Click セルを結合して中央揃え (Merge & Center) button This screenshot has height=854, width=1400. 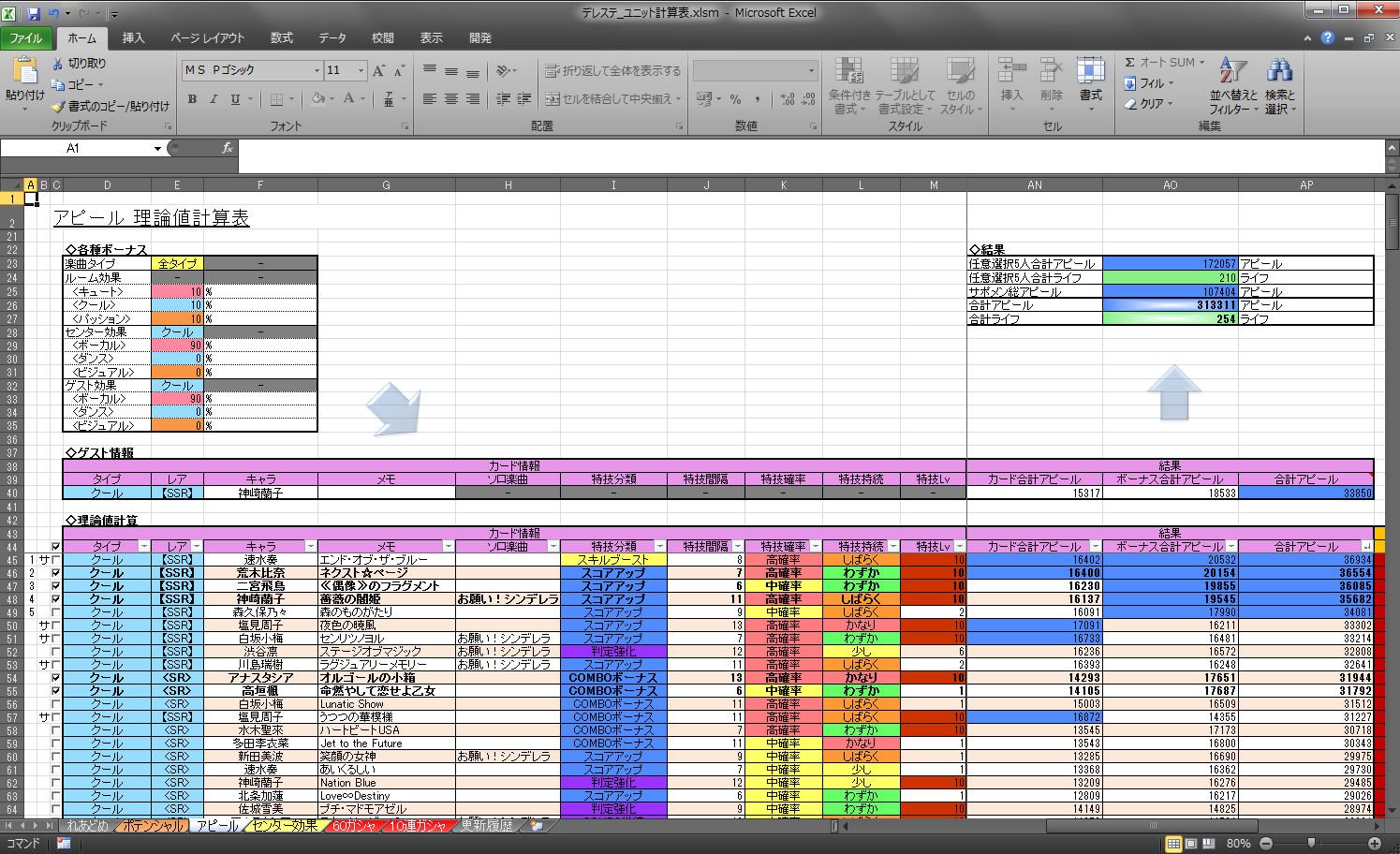(x=614, y=99)
